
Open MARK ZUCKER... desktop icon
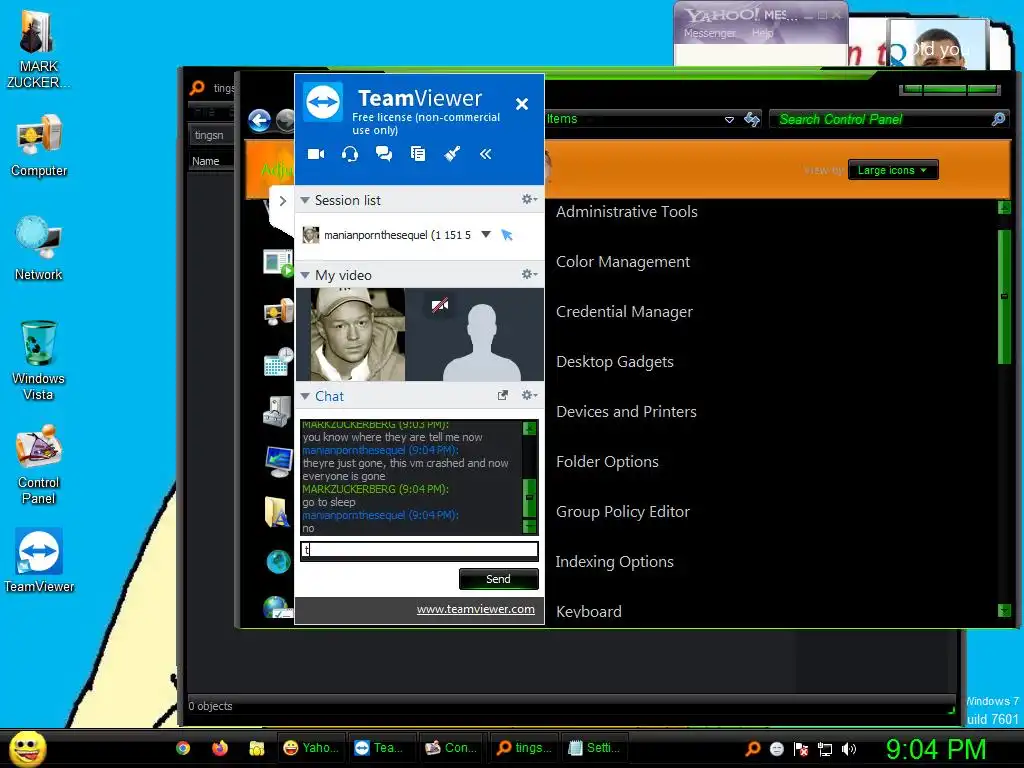pyautogui.click(x=39, y=49)
